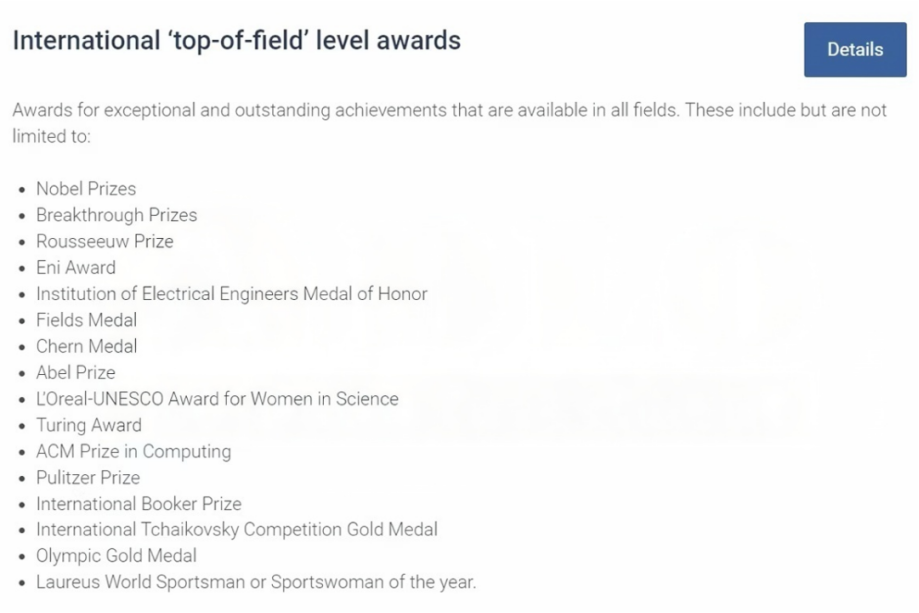The height and width of the screenshot is (613, 919).
Task: Click the introductory paragraph about exceptional achievements
Action: (x=450, y=123)
